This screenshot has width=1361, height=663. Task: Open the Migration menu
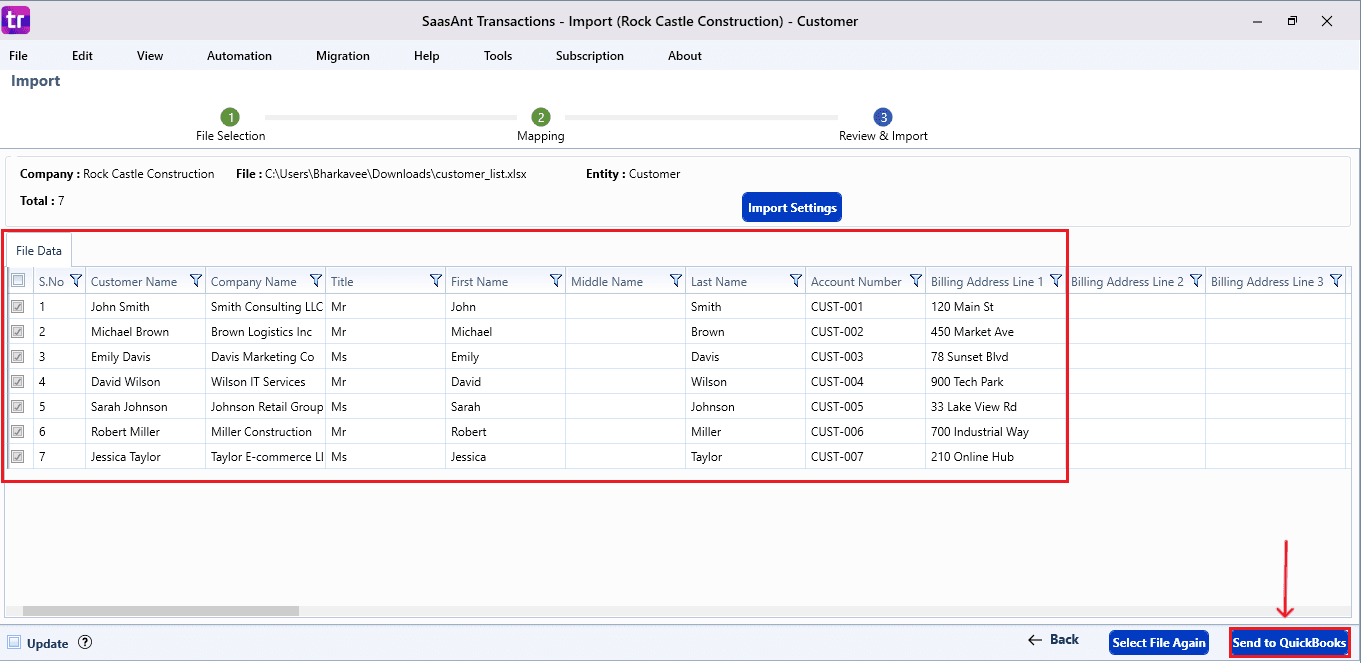pos(343,56)
